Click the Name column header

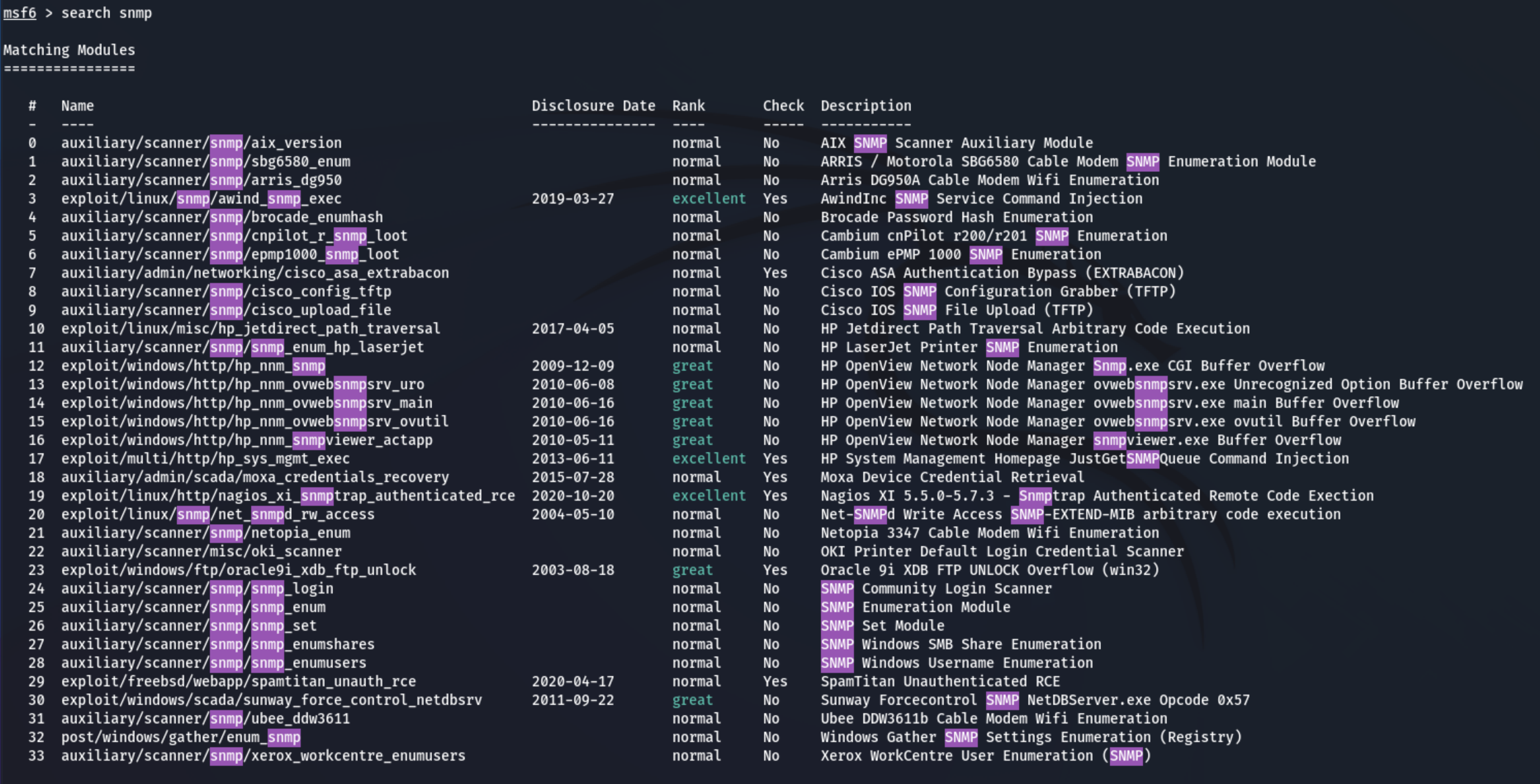pyautogui.click(x=77, y=106)
